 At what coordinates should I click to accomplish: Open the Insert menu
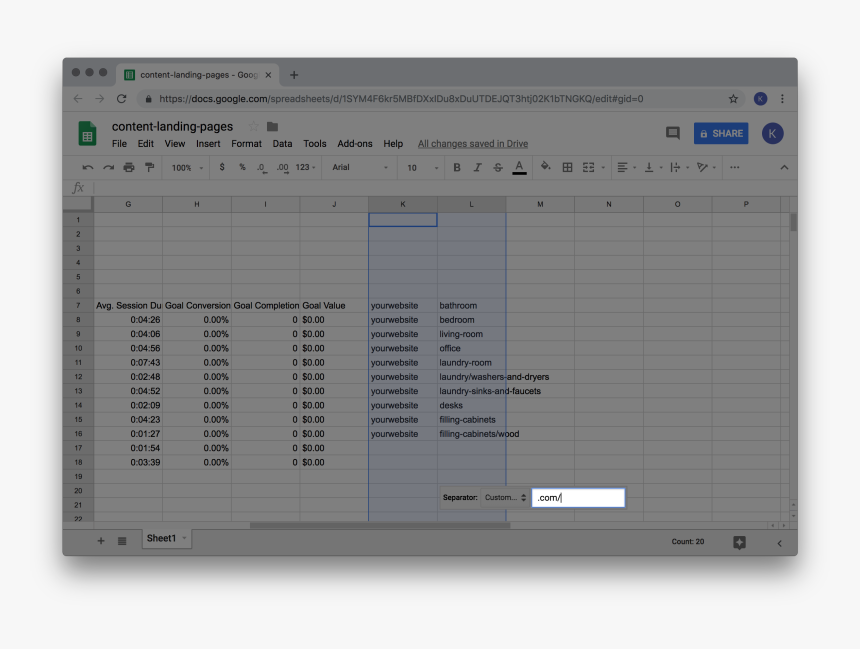click(x=208, y=144)
